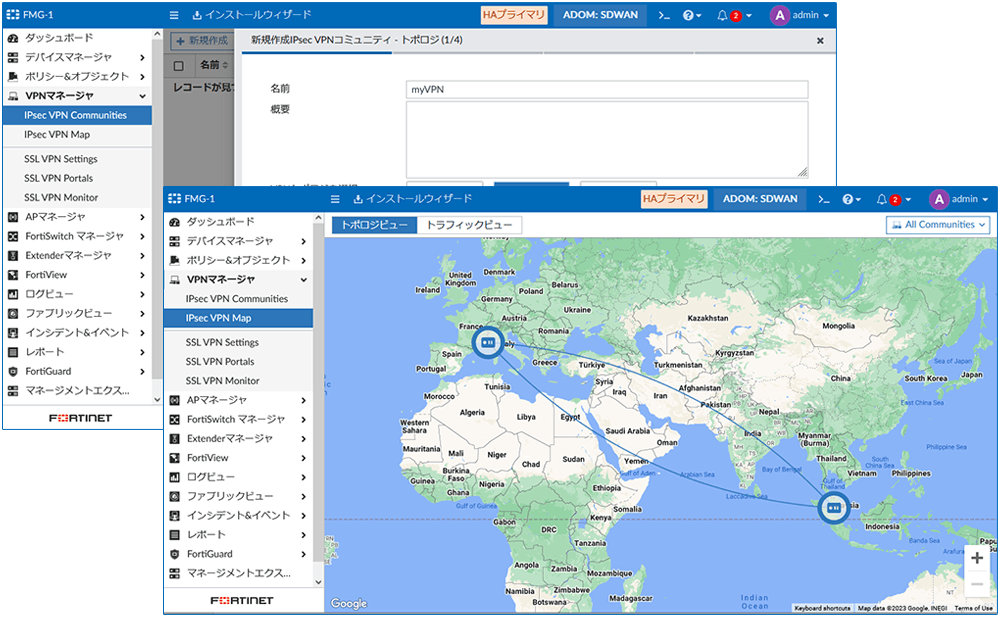
Task: Open hamburger menu in front FMG-1 window
Action: pyautogui.click(x=335, y=199)
